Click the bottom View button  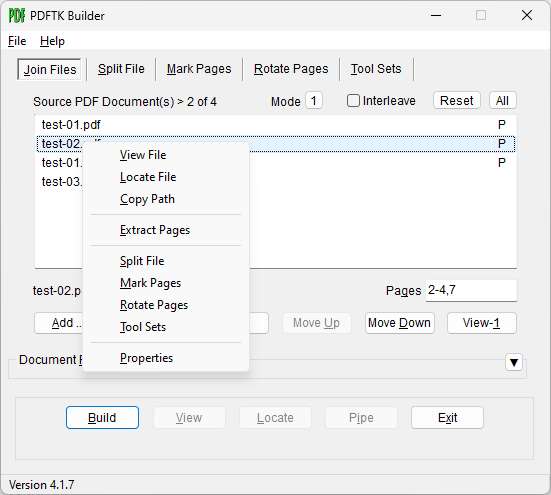[x=189, y=418]
